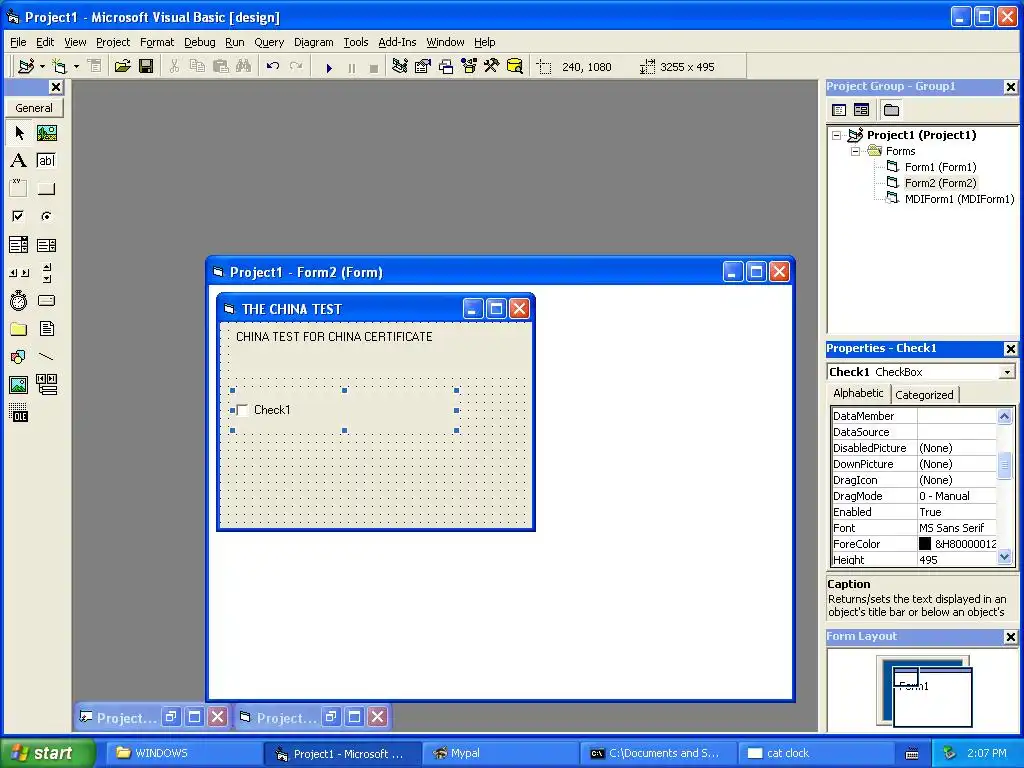Select the CheckBox control tool in toolbox
This screenshot has height=768, width=1024.
(19, 216)
